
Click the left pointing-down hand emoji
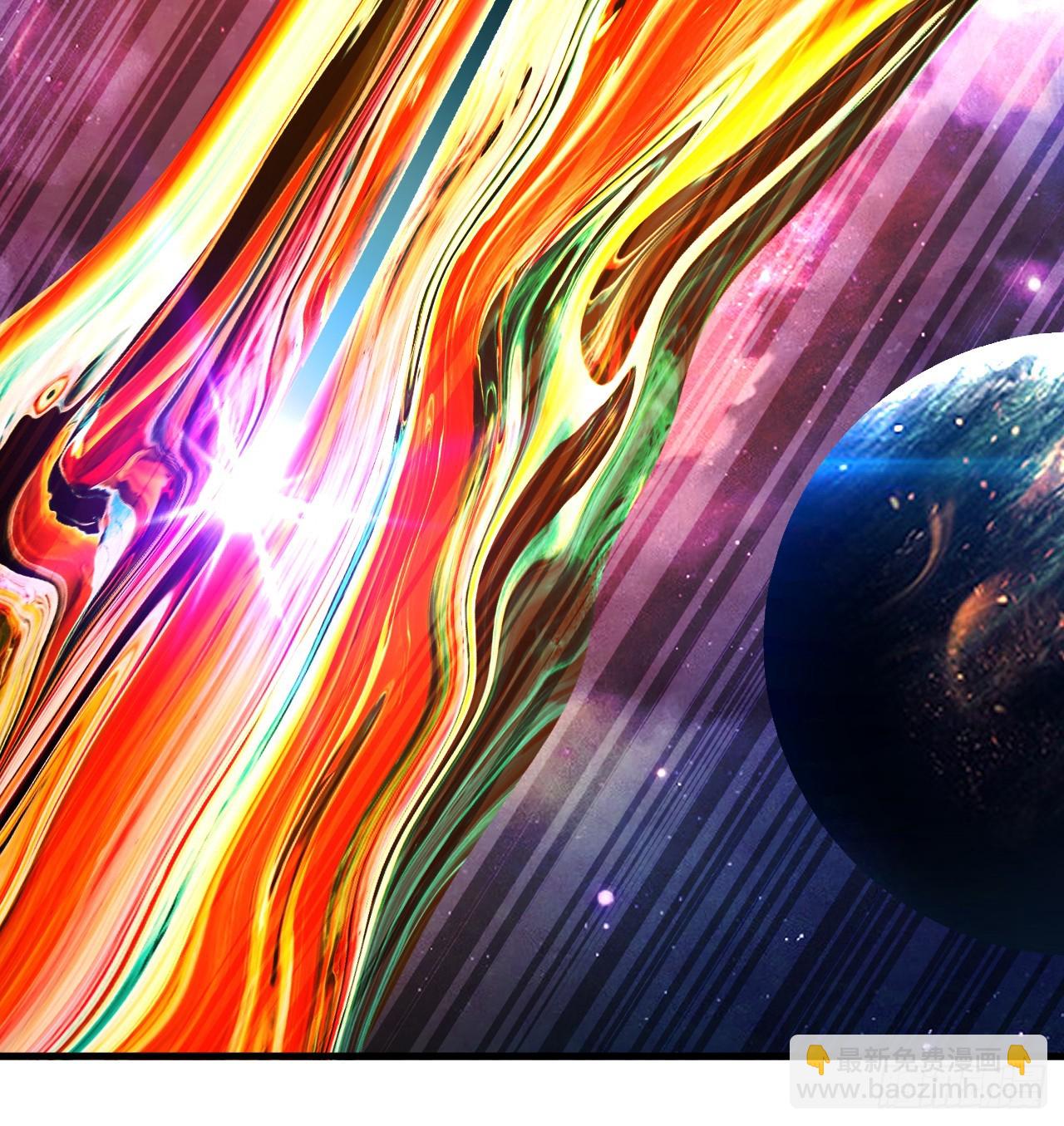[818, 1060]
